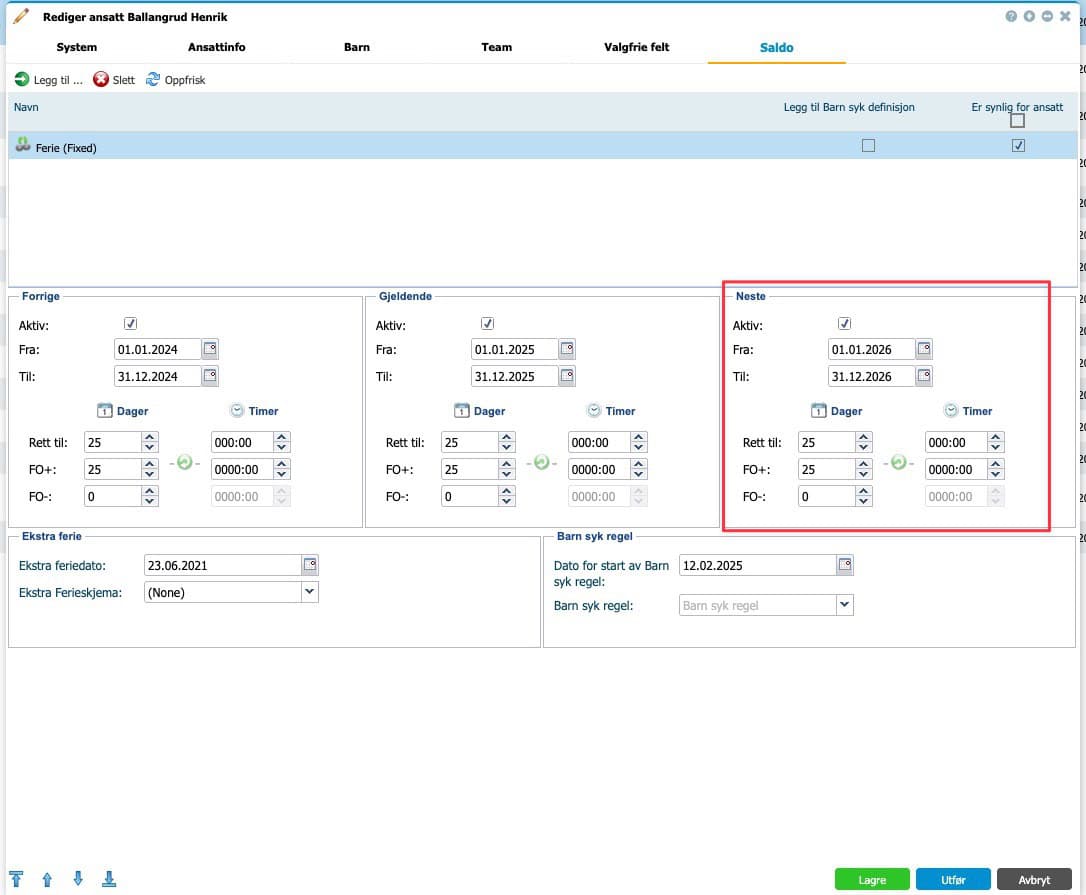Screen dimensions: 1086x895
Task: Increase Rett til days in Forrige with up stepper
Action: 150,437
